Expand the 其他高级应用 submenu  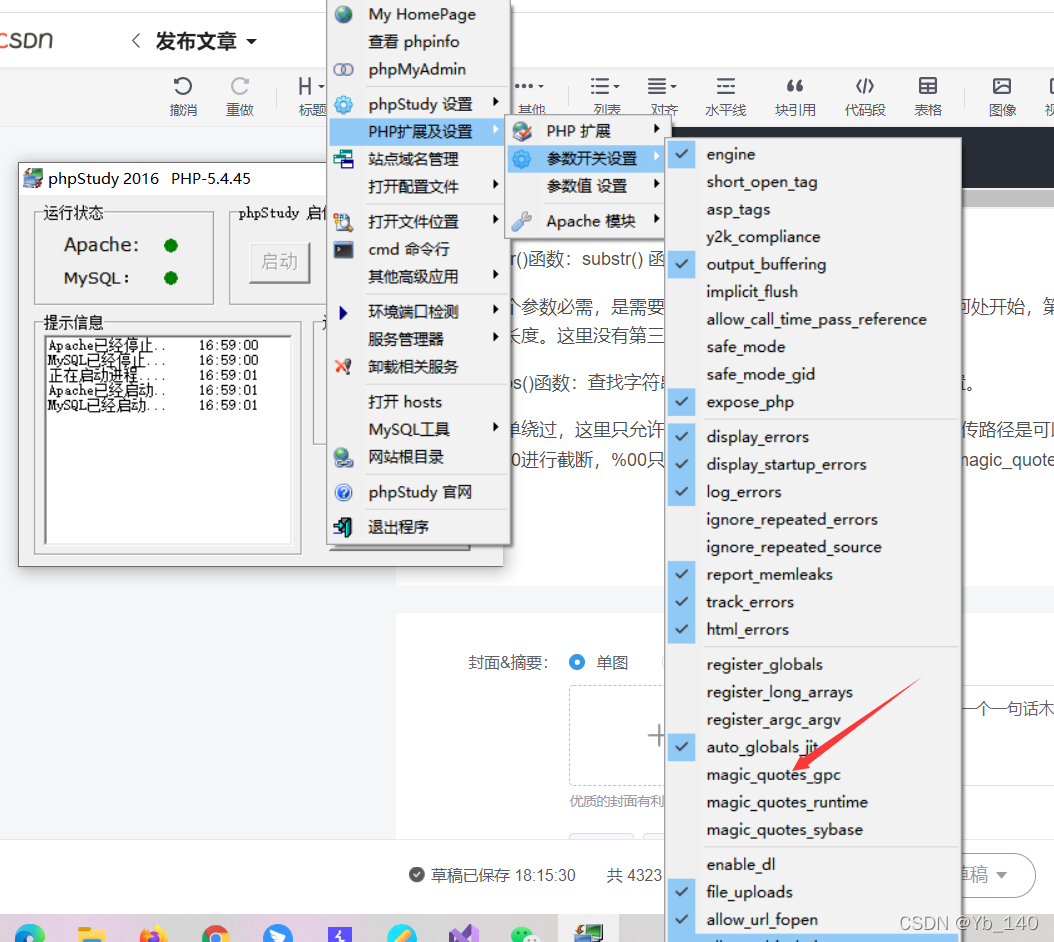[418, 276]
